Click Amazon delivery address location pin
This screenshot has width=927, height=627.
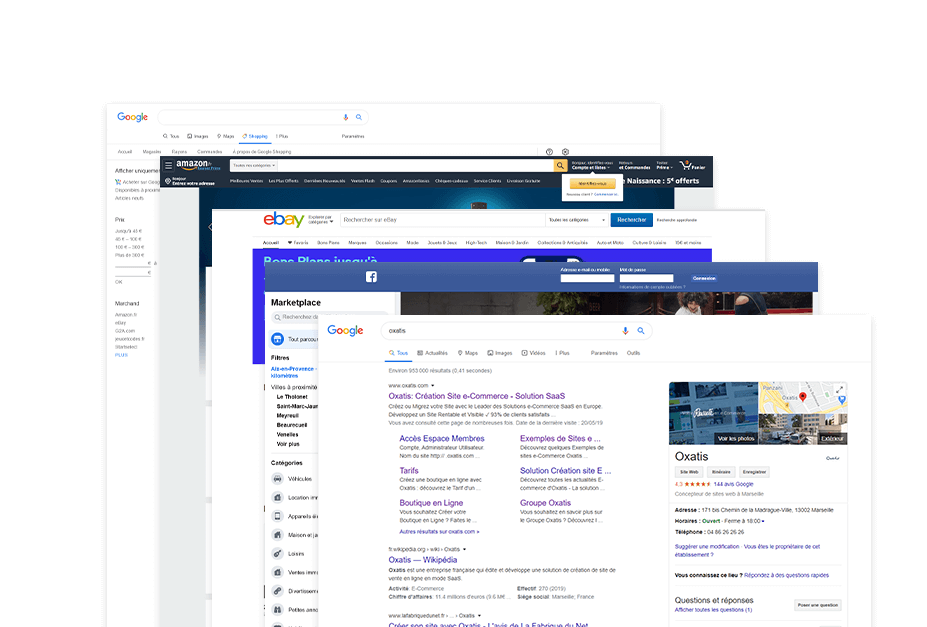pyautogui.click(x=168, y=181)
